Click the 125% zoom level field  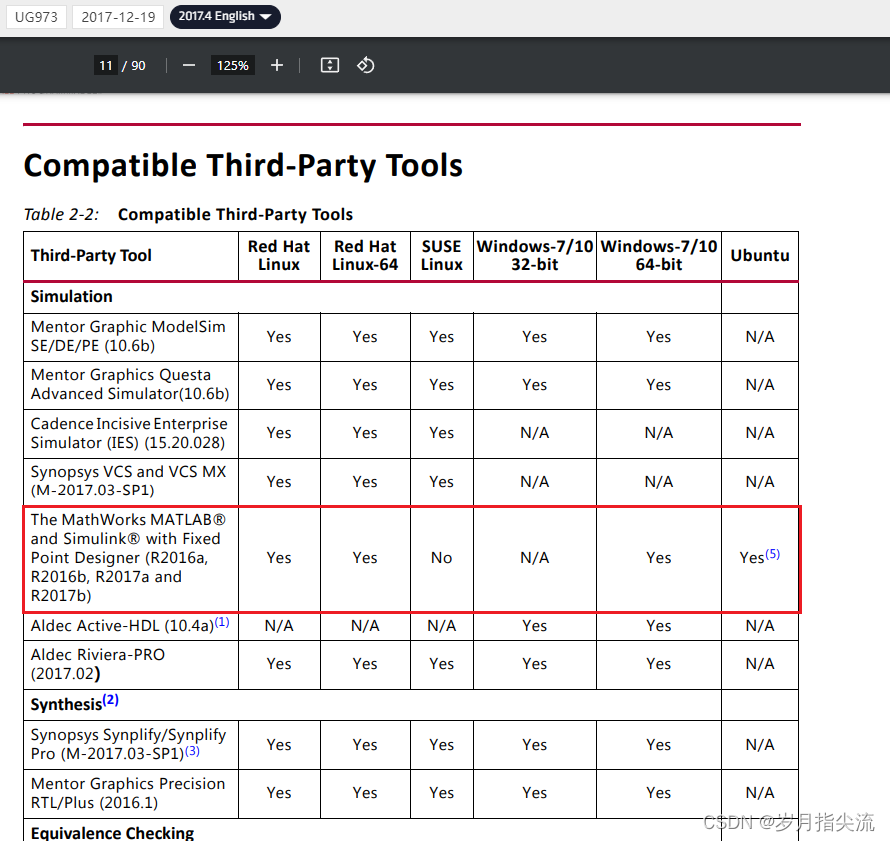233,66
